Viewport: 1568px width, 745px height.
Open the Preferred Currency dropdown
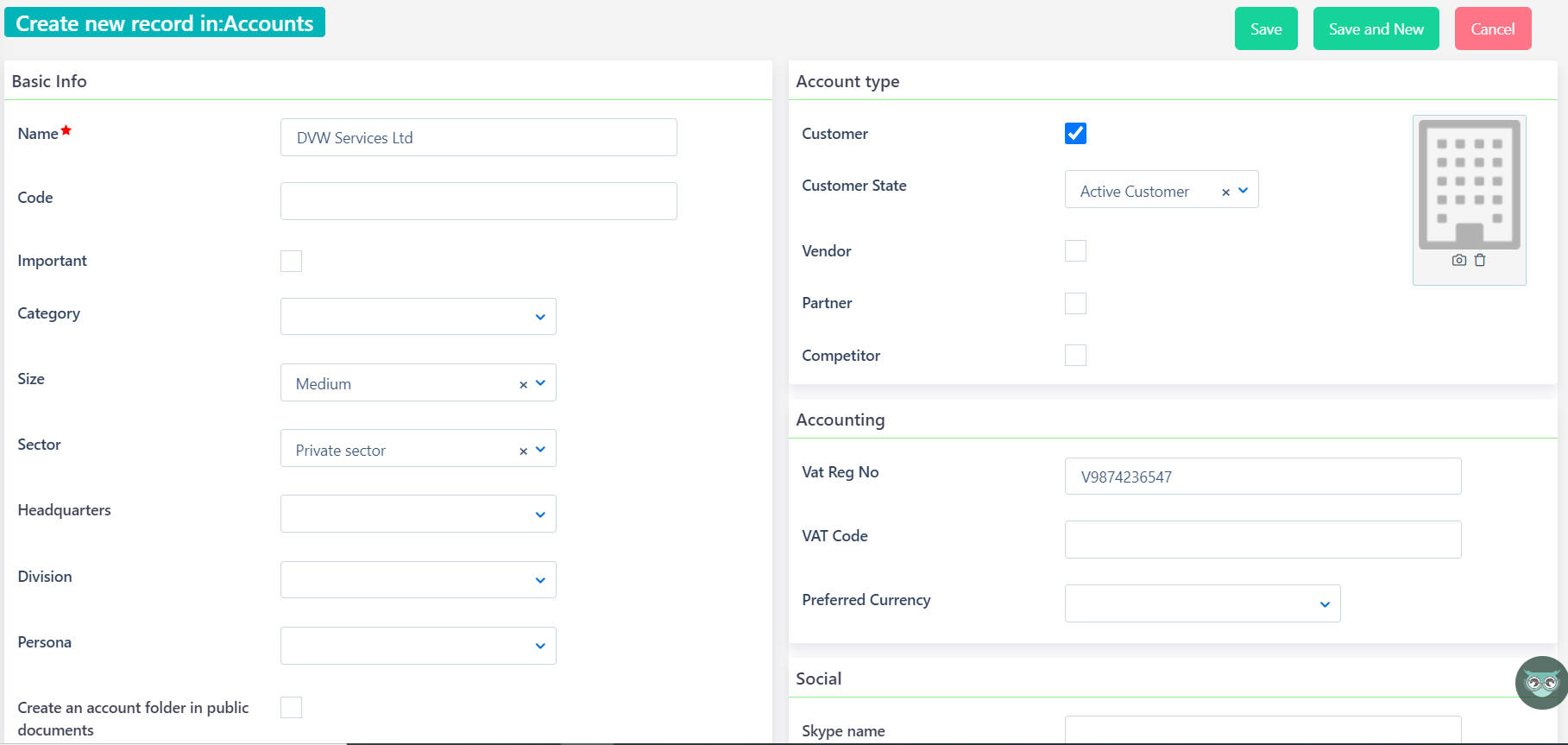point(1203,603)
